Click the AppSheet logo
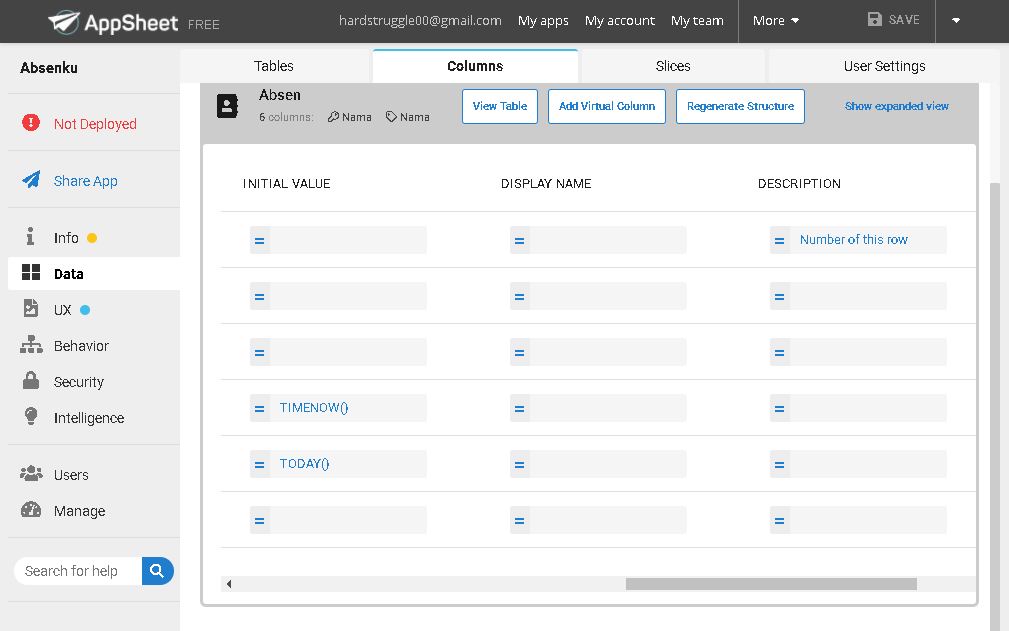 (x=113, y=20)
